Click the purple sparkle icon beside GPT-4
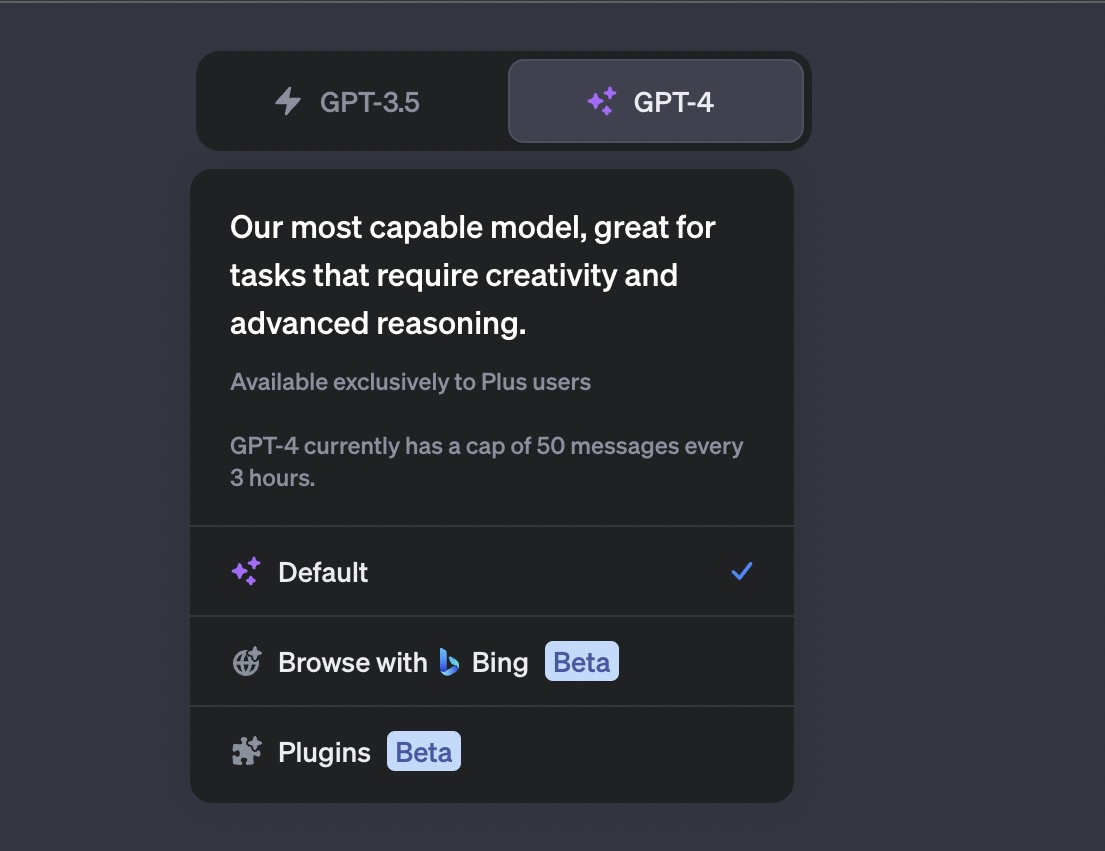This screenshot has height=851, width=1105. (x=601, y=102)
